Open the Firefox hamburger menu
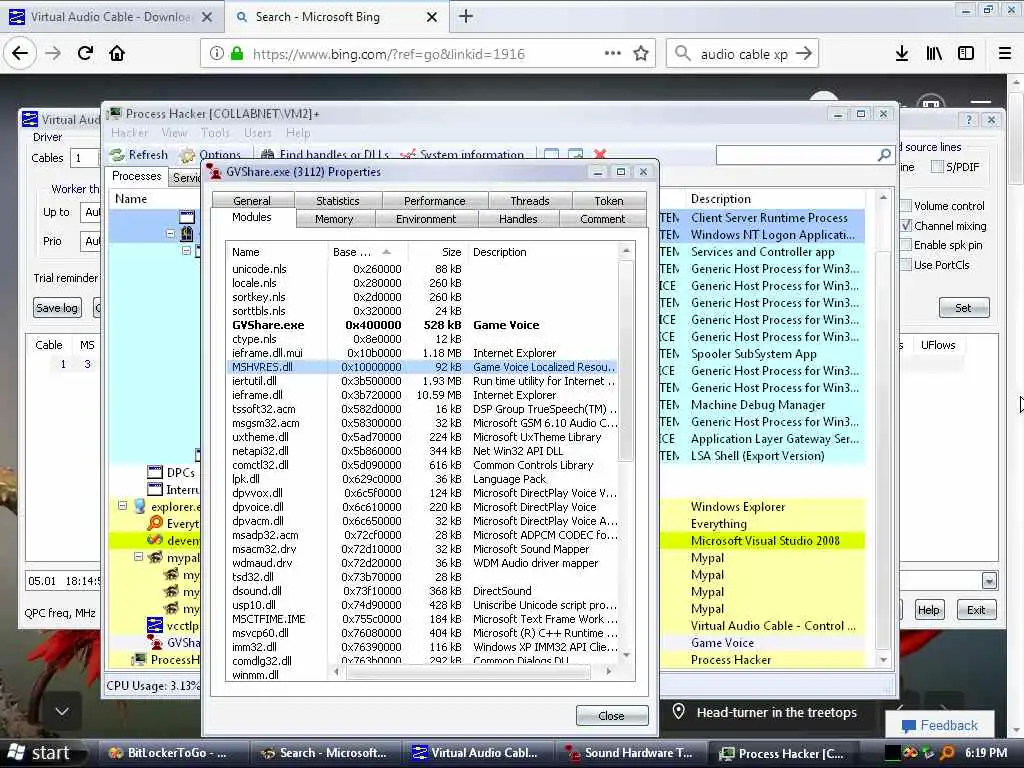 pyautogui.click(x=1005, y=54)
